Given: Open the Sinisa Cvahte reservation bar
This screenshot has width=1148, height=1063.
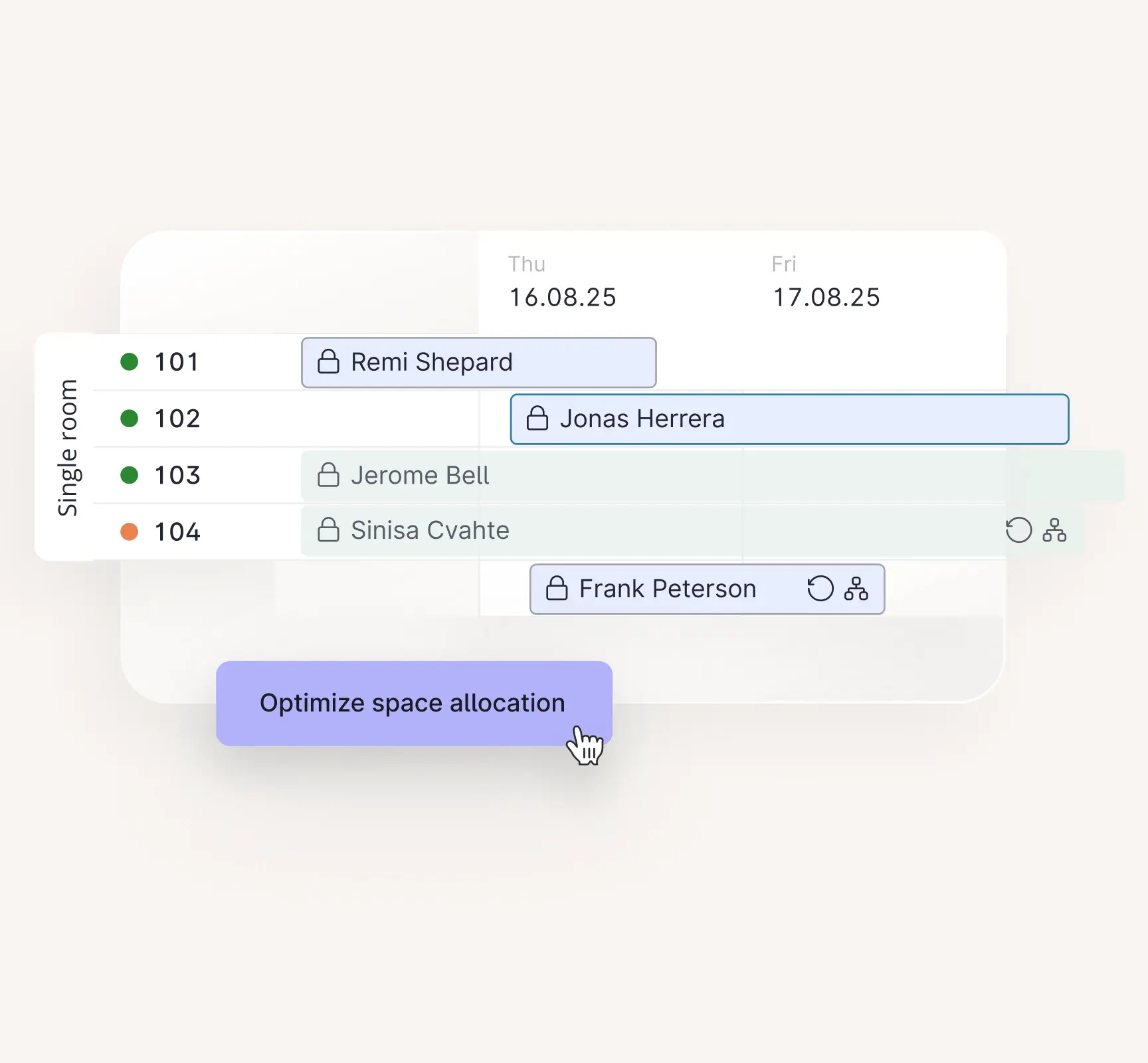Looking at the screenshot, I should (693, 531).
